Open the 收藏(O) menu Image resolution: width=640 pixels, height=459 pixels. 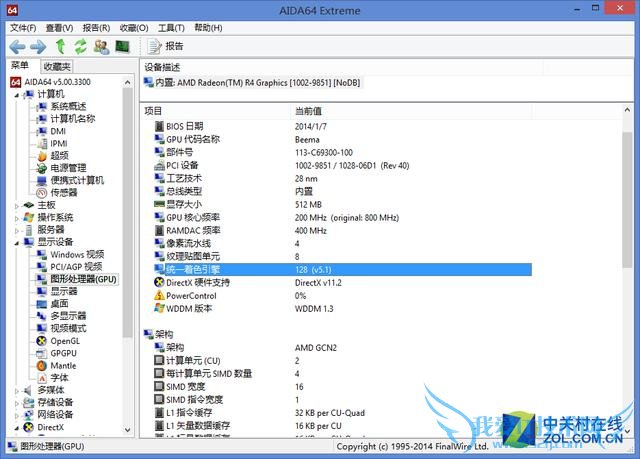(134, 28)
